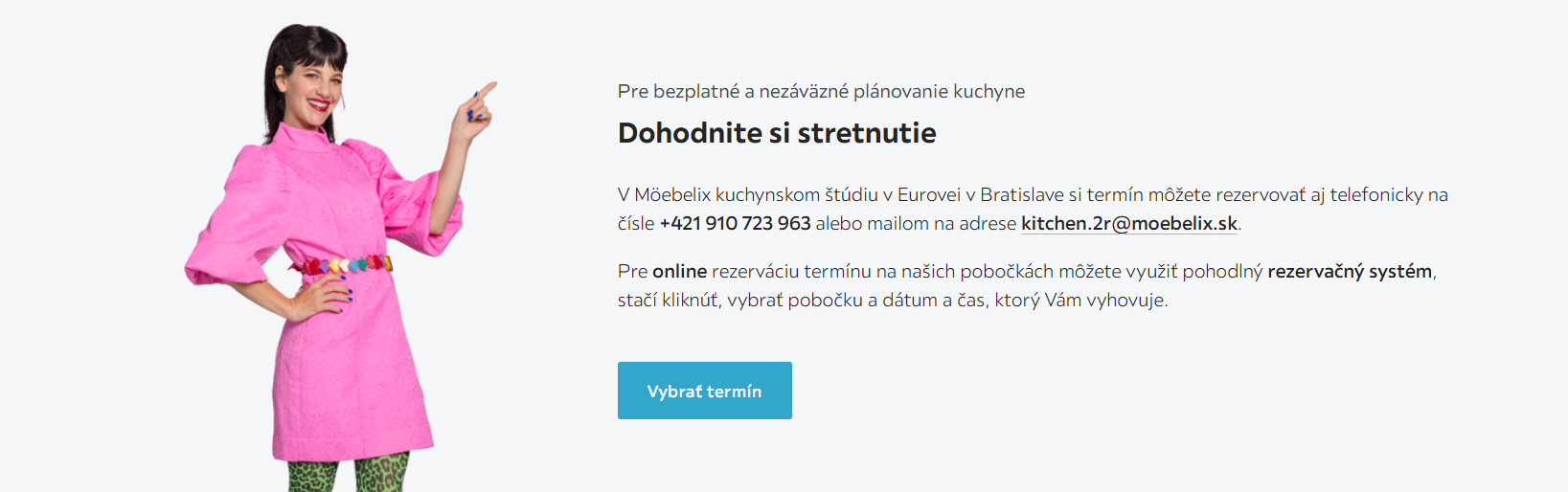Click the phone number +421 910 723 963
Screen dimensions: 1568x492
click(735, 224)
